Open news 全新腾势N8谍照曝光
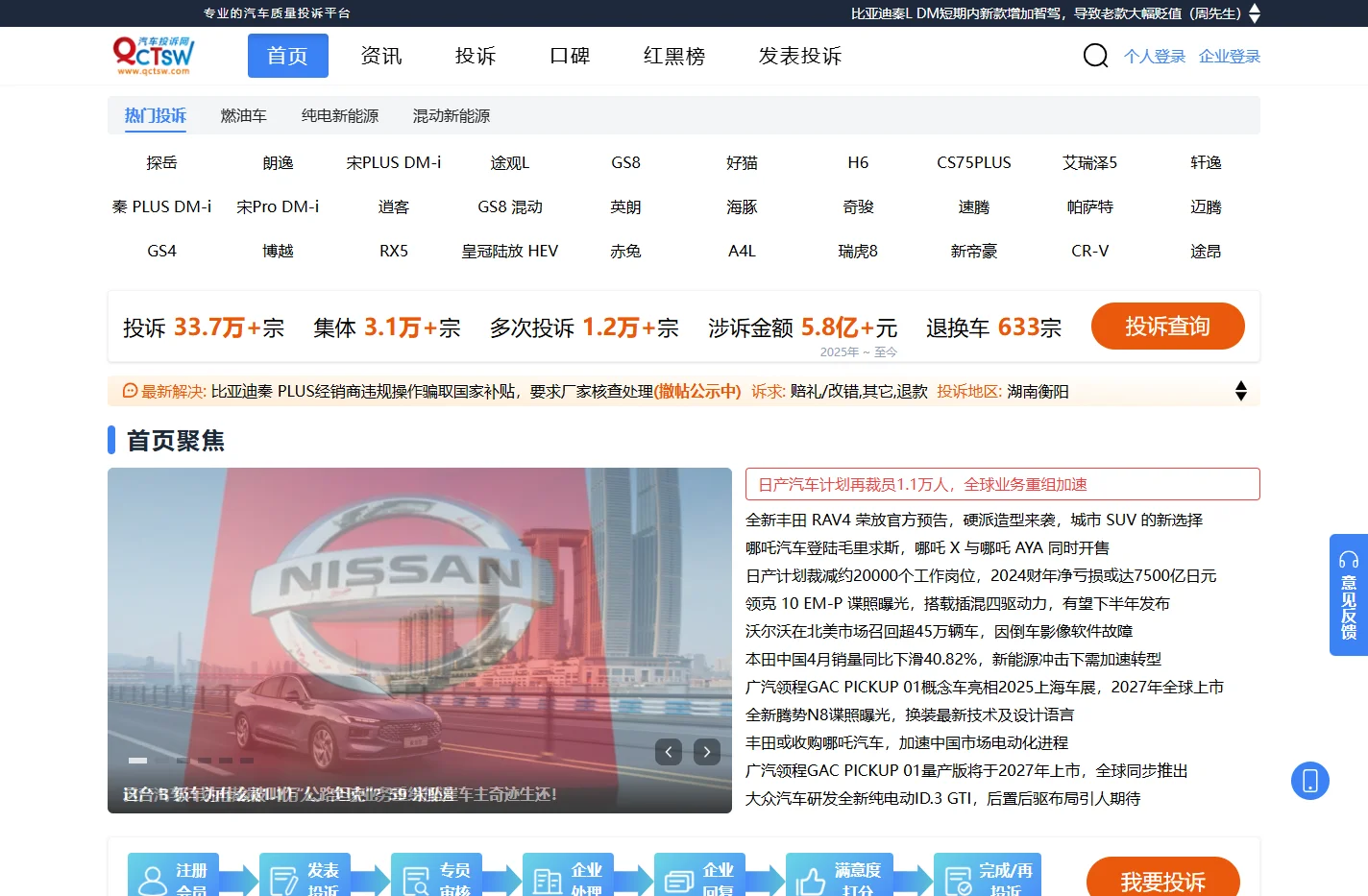 click(x=910, y=714)
